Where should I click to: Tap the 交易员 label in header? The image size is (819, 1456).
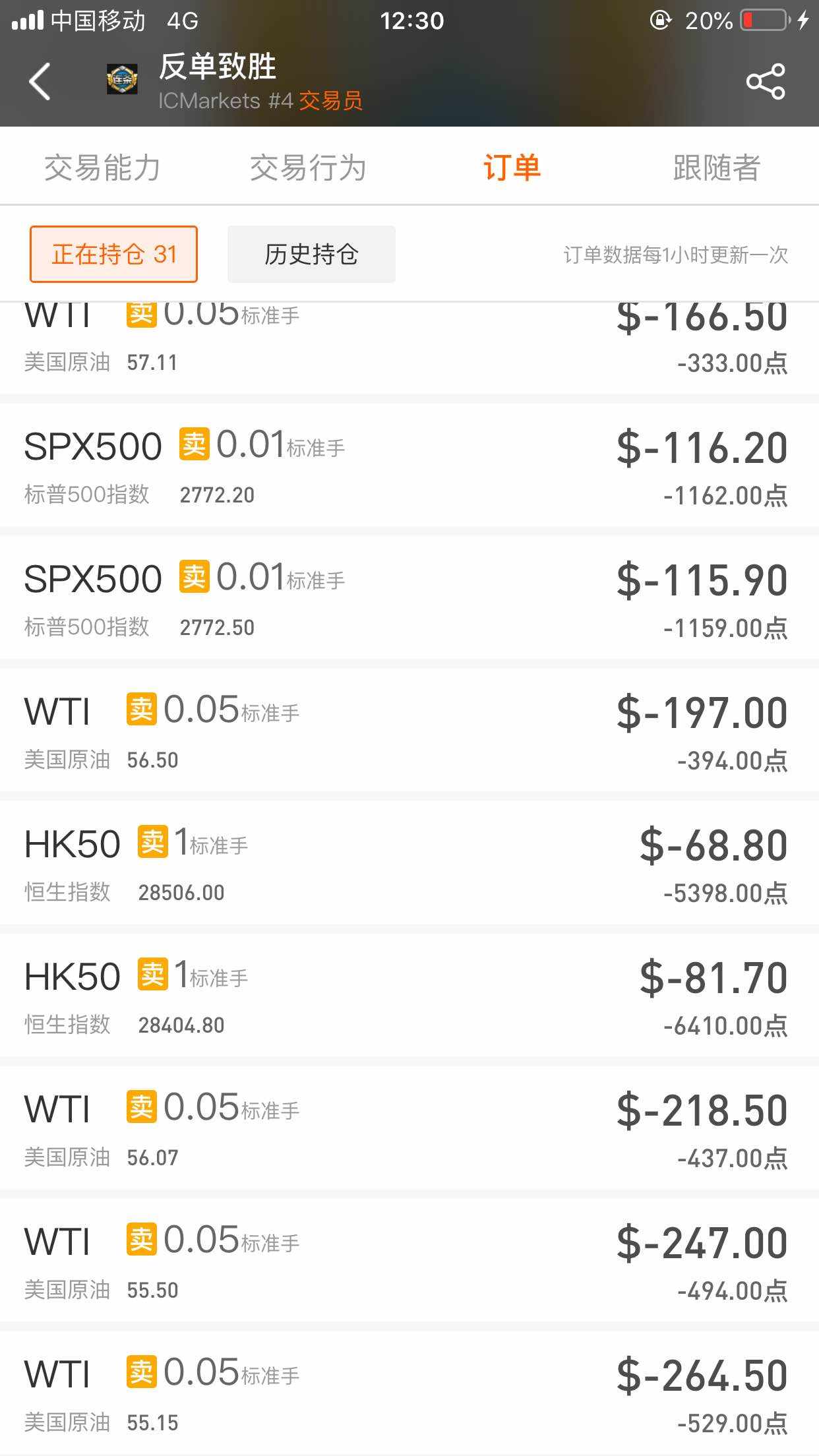(x=331, y=101)
